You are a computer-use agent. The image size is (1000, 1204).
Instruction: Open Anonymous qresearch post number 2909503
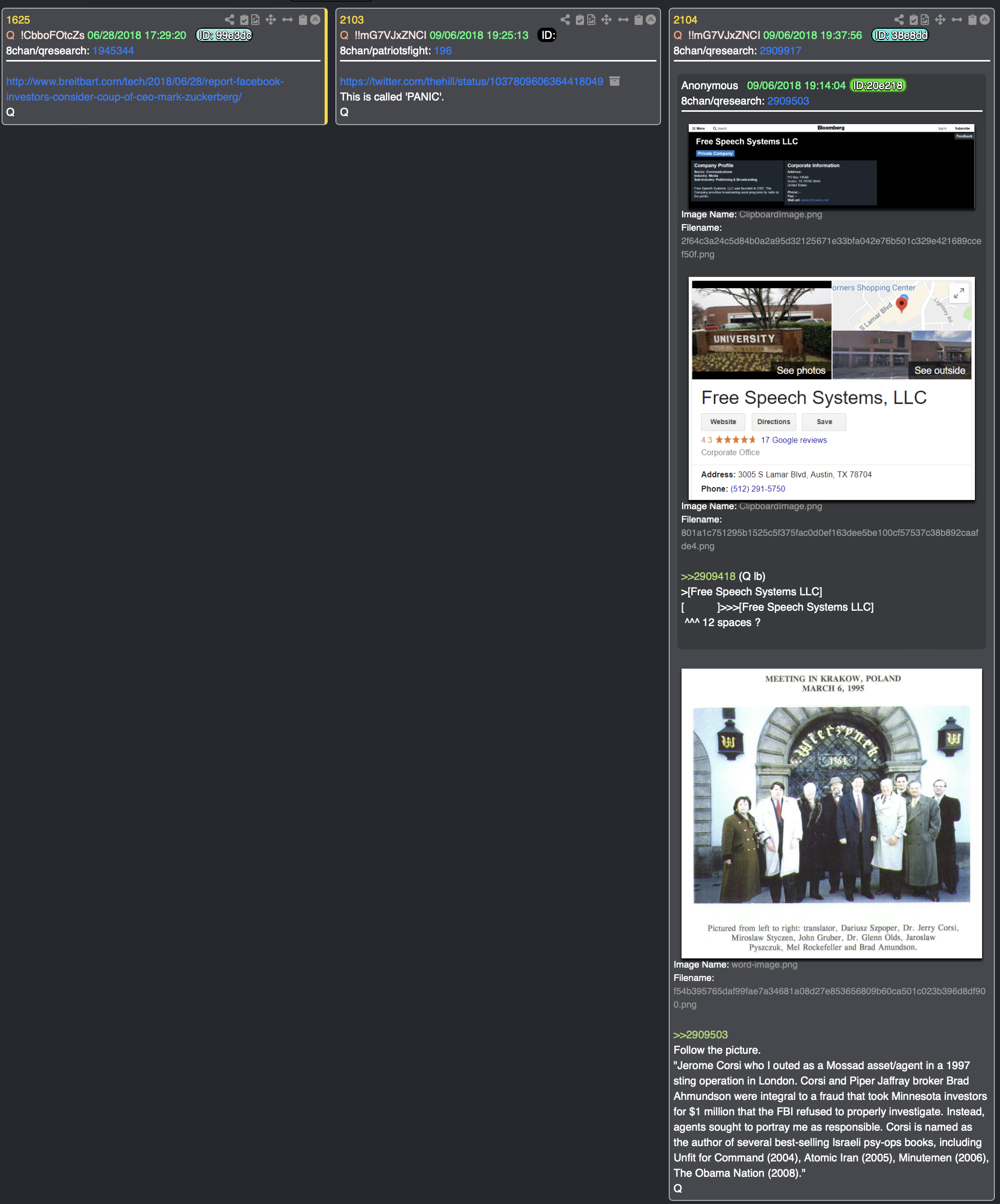click(788, 101)
